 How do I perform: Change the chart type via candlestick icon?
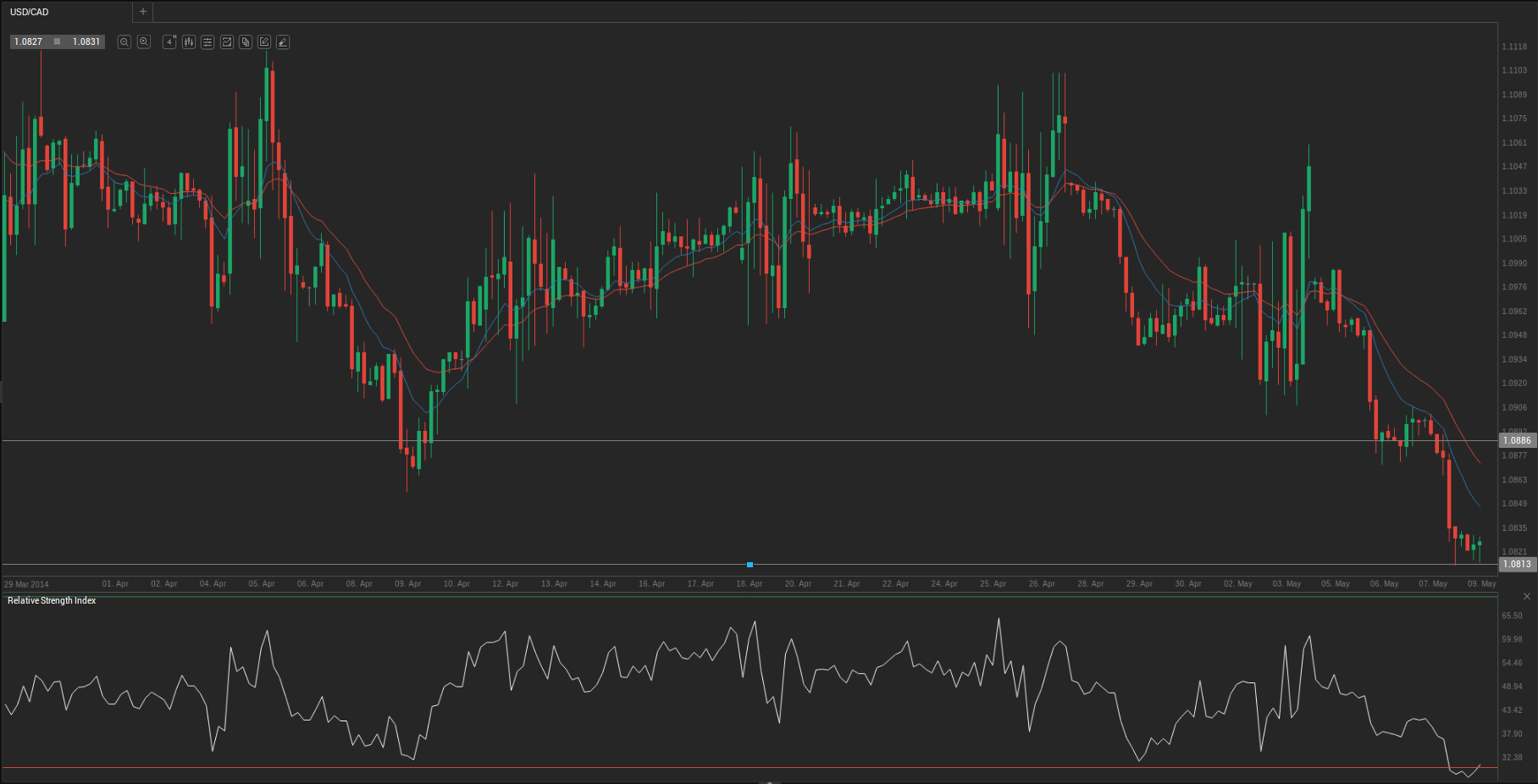(x=189, y=41)
